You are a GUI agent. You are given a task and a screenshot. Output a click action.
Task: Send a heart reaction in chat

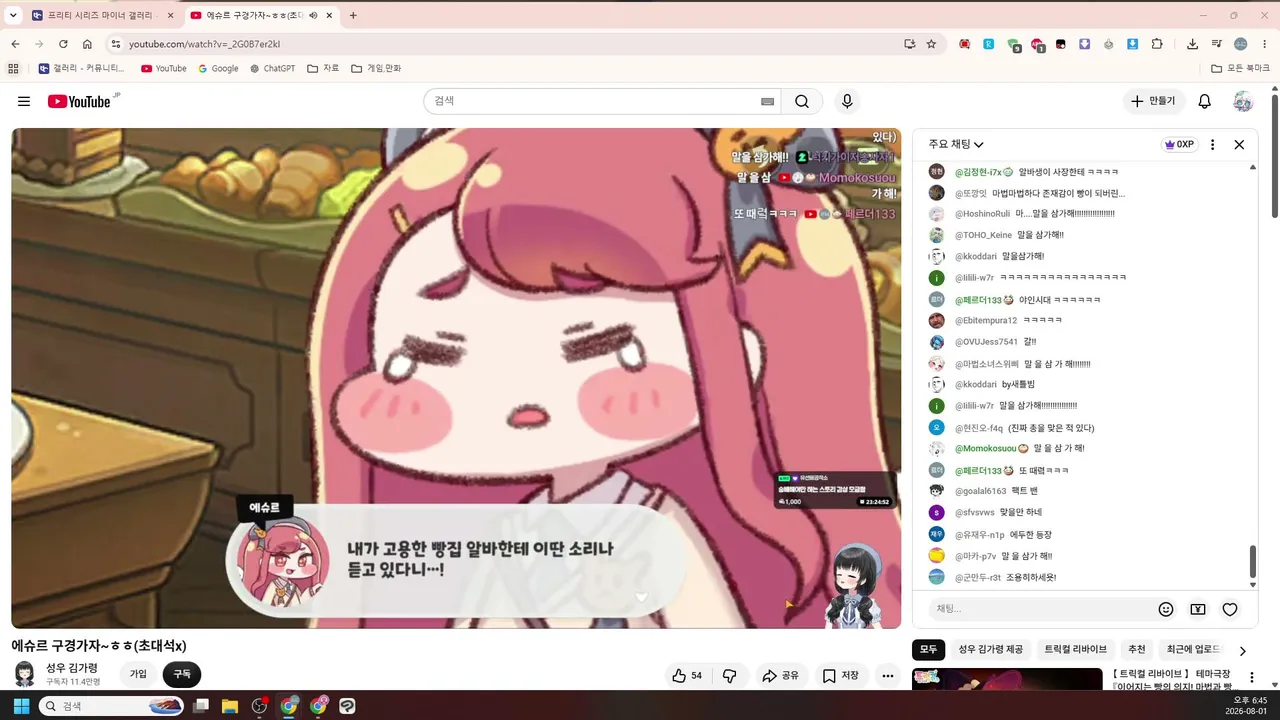coord(1230,609)
